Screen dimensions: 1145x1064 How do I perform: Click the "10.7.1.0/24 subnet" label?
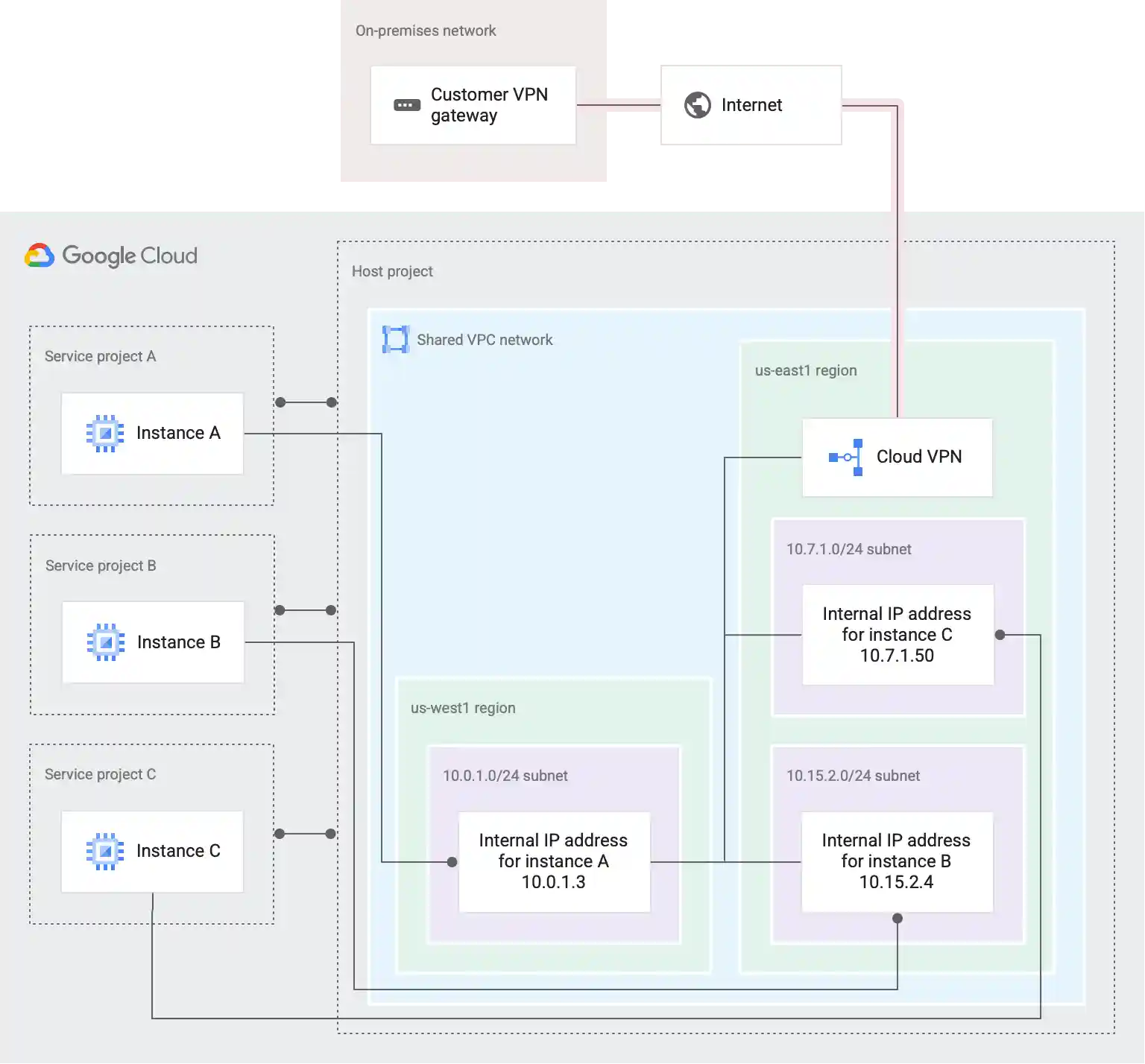click(849, 549)
